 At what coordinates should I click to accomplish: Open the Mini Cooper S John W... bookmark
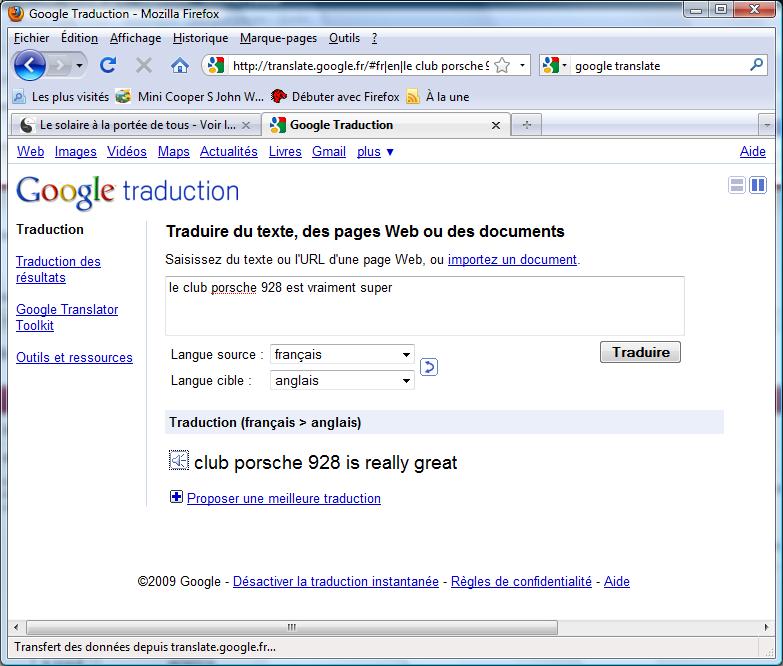coord(190,97)
